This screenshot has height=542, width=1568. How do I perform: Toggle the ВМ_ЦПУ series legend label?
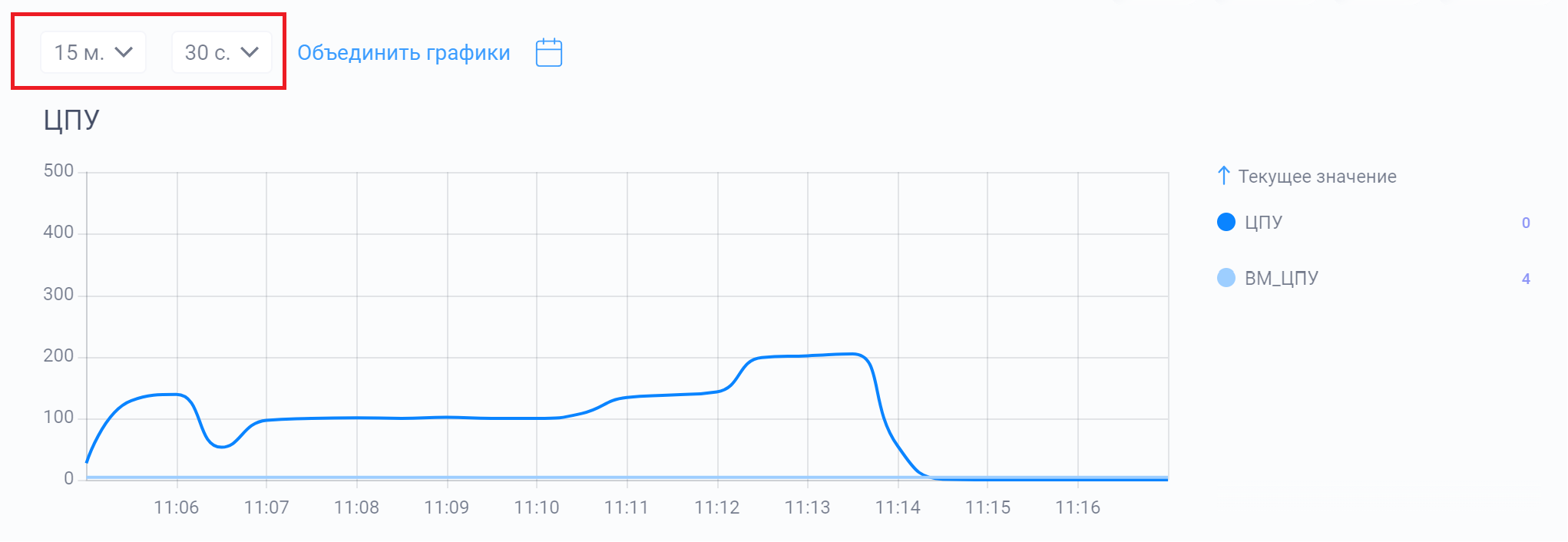pyautogui.click(x=1281, y=278)
